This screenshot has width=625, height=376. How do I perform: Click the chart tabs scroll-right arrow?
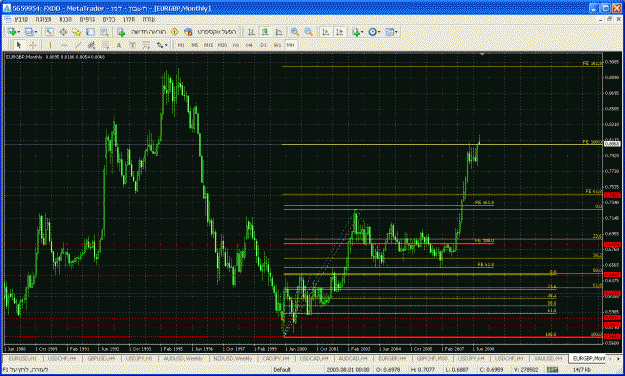pyautogui.click(x=619, y=358)
